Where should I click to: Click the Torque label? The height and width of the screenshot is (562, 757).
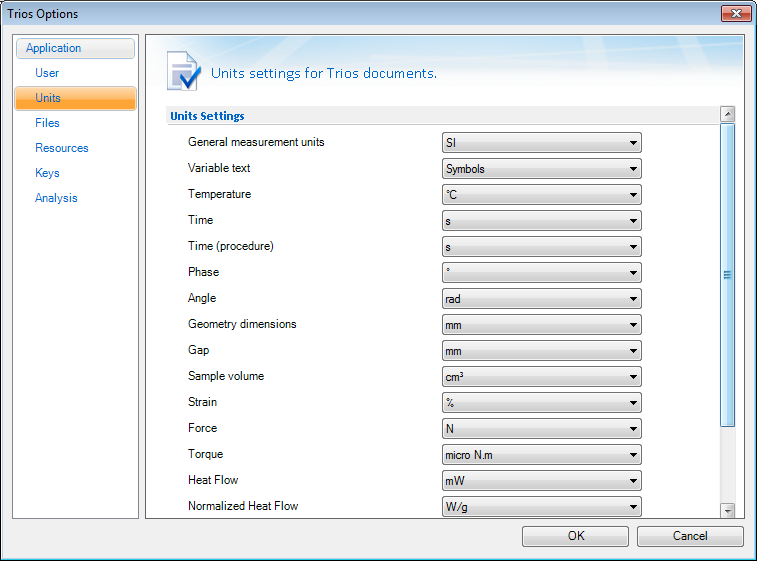[205, 454]
